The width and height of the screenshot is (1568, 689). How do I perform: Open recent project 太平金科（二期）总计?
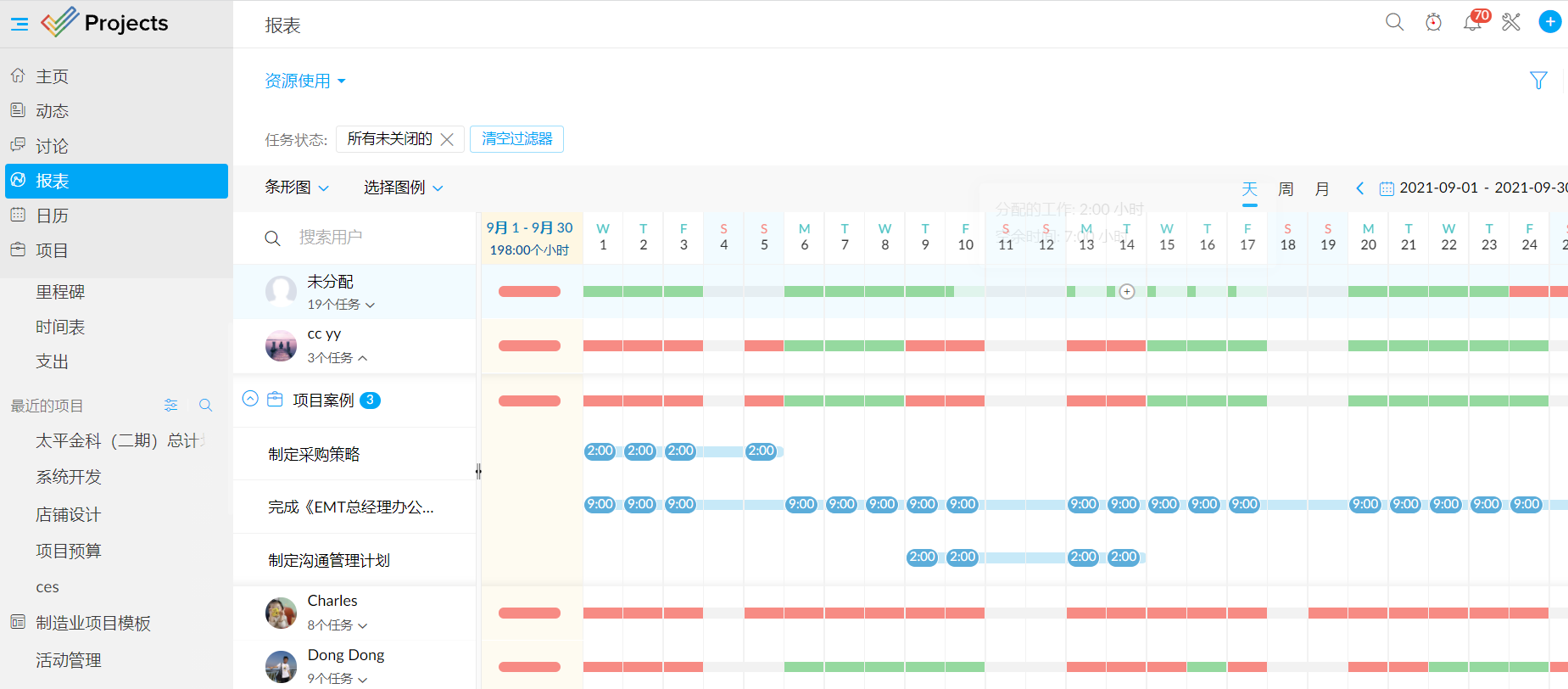point(119,440)
